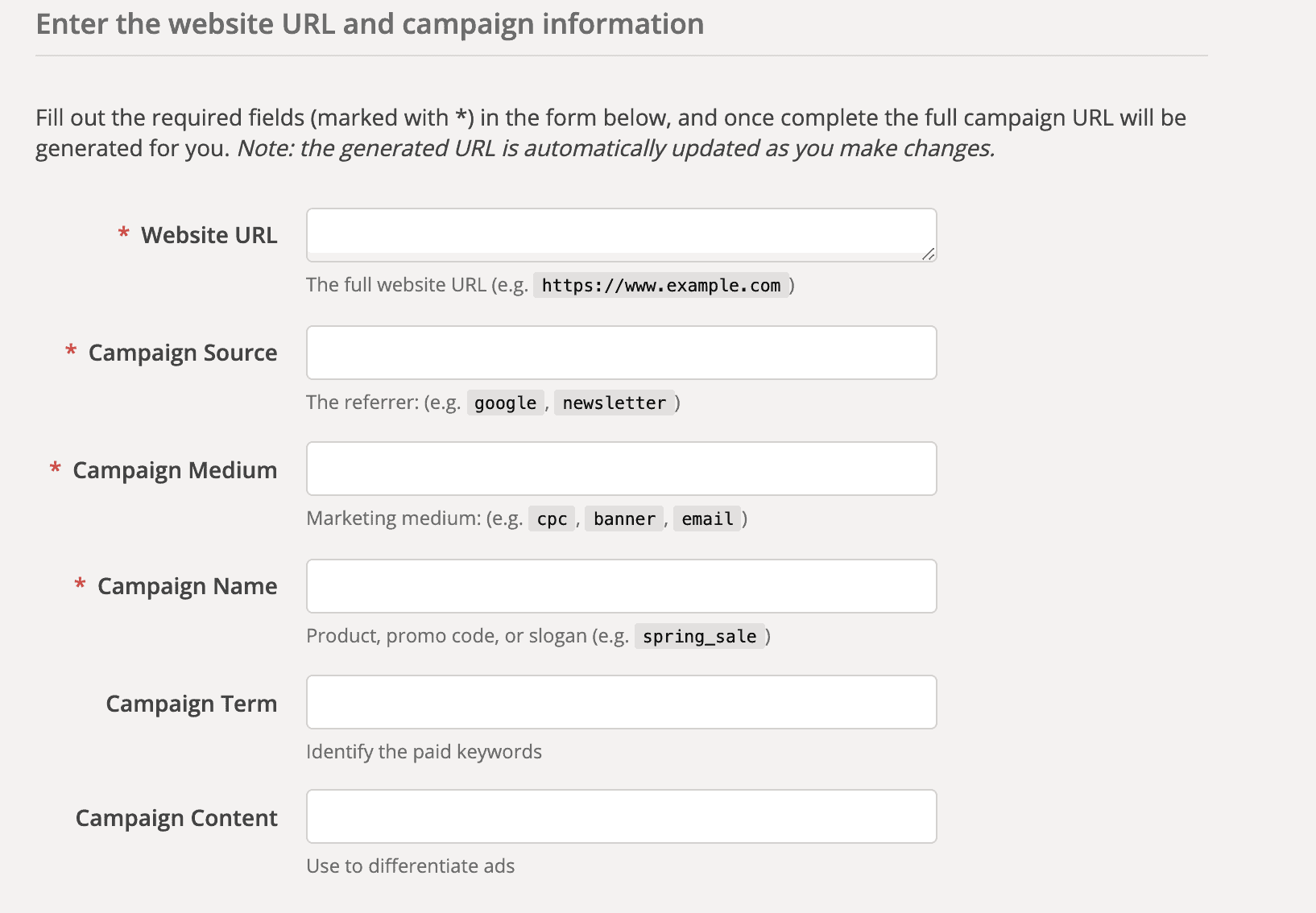This screenshot has height=913, width=1316.
Task: Click inside the Campaign Content field
Action: point(620,816)
